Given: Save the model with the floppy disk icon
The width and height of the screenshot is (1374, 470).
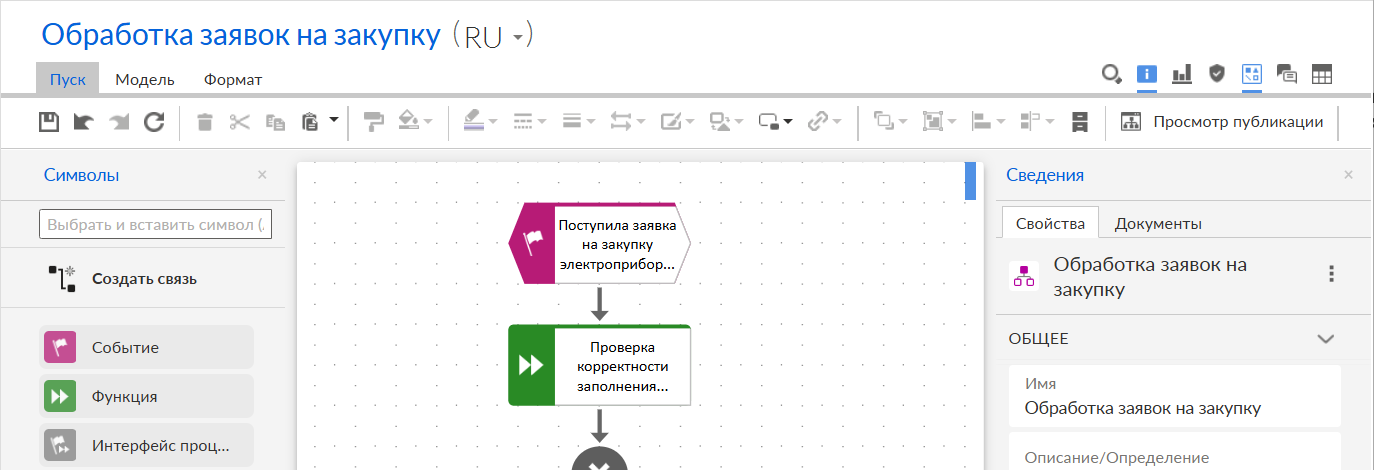Looking at the screenshot, I should pyautogui.click(x=49, y=122).
